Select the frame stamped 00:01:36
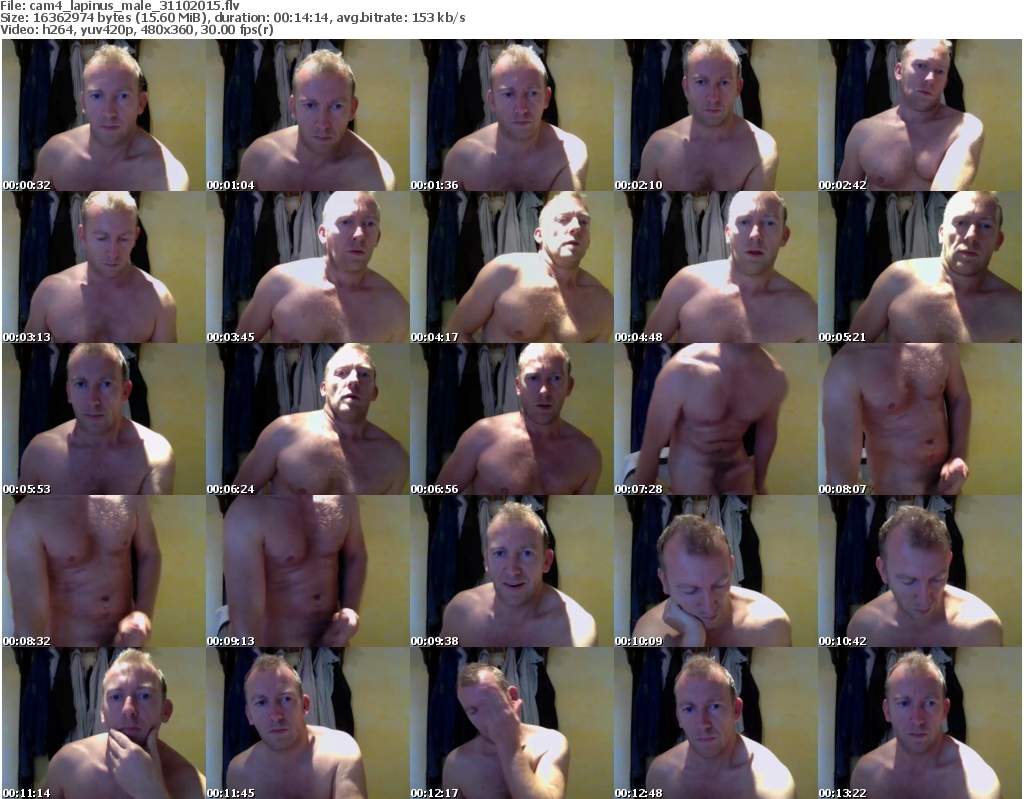1024x799 pixels. click(511, 115)
